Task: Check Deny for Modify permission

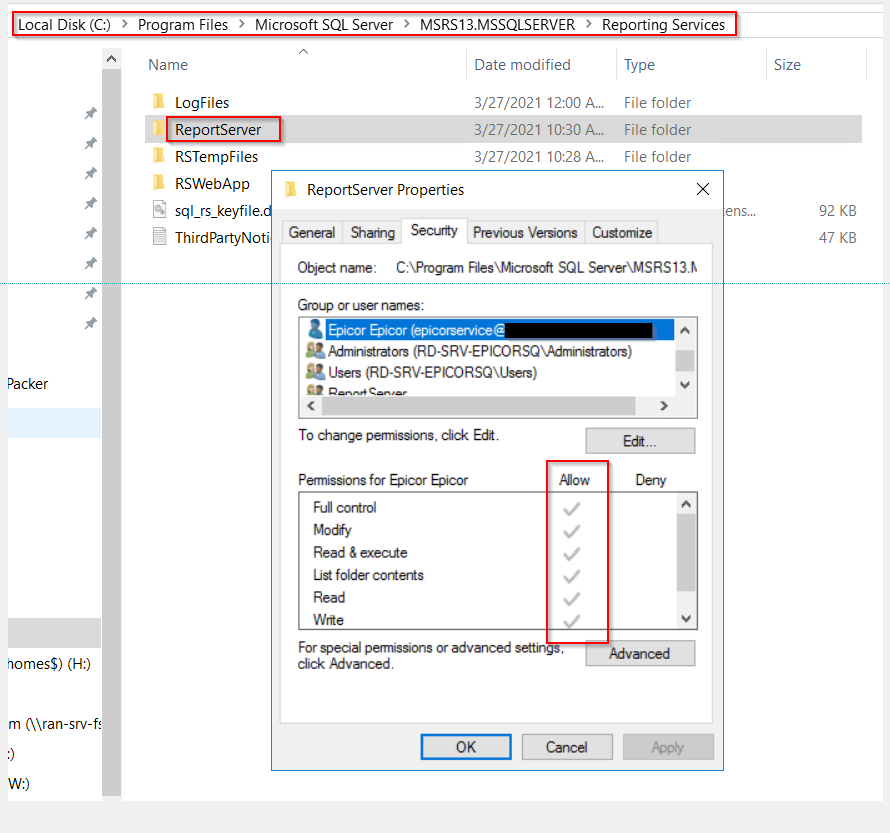Action: pos(650,530)
